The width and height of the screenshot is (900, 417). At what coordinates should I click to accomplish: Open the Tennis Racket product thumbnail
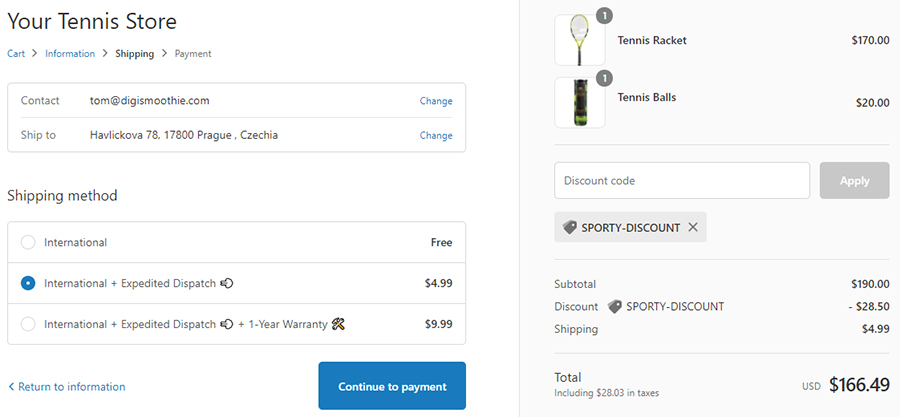pyautogui.click(x=579, y=40)
